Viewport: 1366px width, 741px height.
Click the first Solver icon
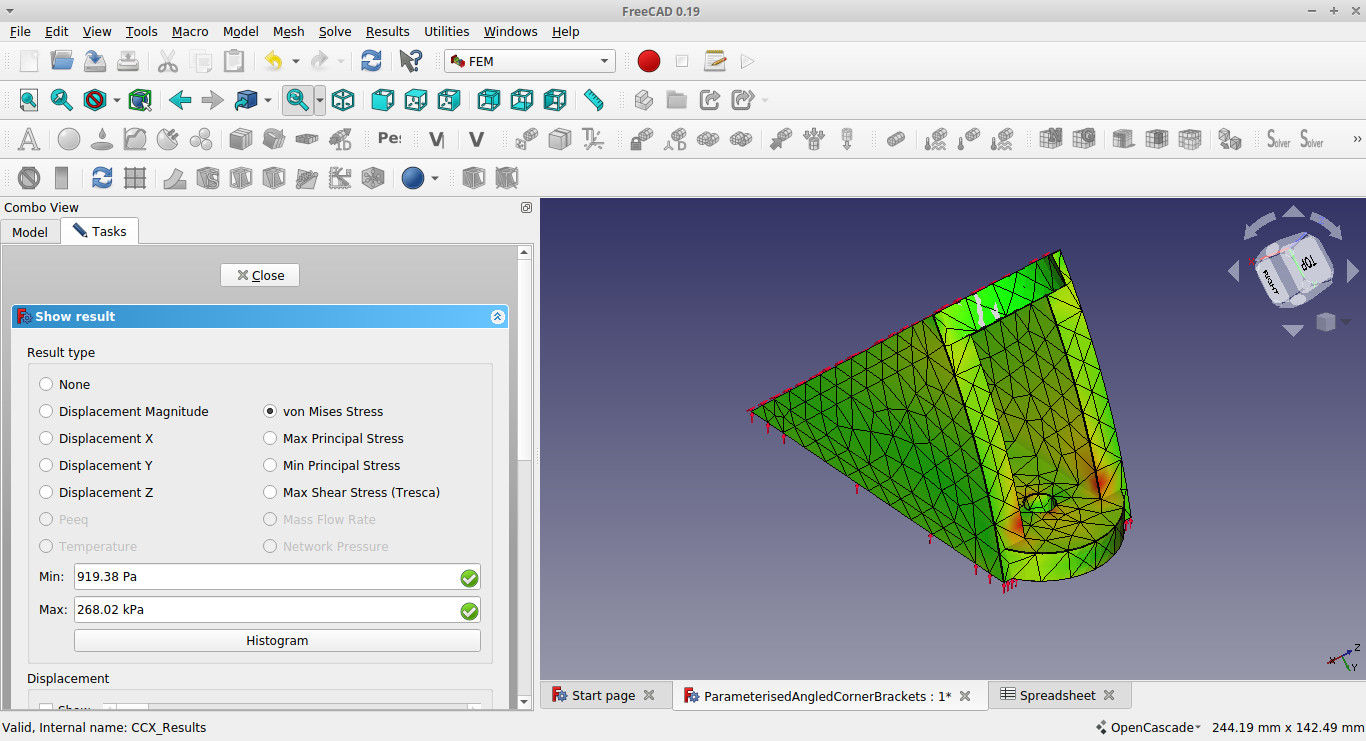pos(1279,139)
